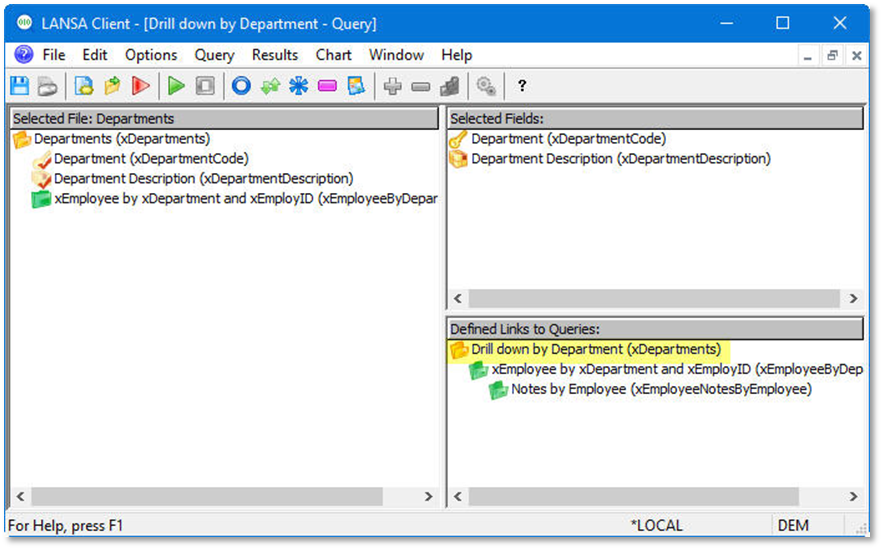Click left arrow of Selected Fields scrollbar
Screen dimensions: 882x549
tap(458, 298)
